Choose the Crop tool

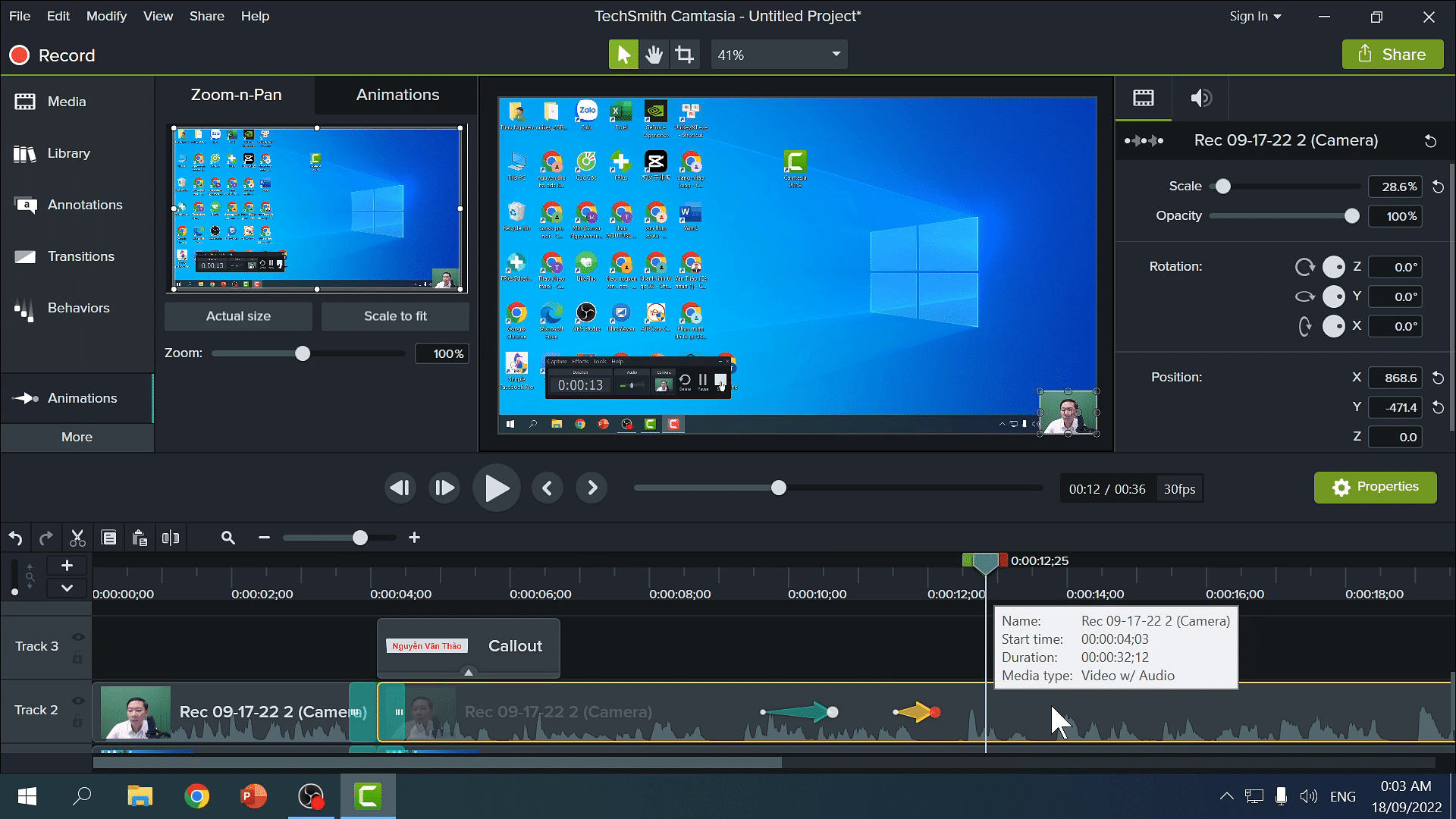(684, 55)
